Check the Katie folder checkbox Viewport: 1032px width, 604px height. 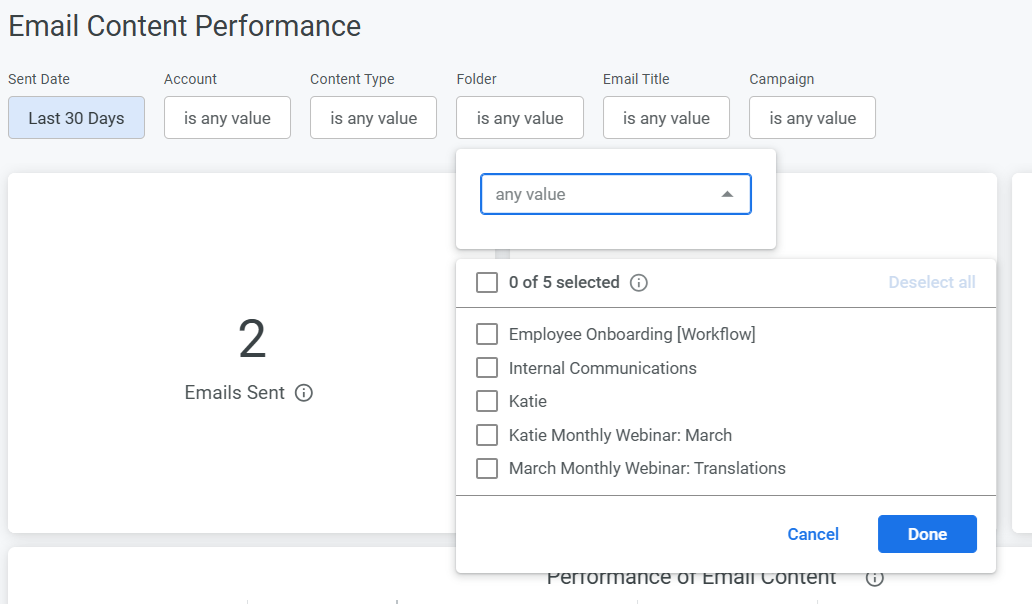click(x=487, y=401)
